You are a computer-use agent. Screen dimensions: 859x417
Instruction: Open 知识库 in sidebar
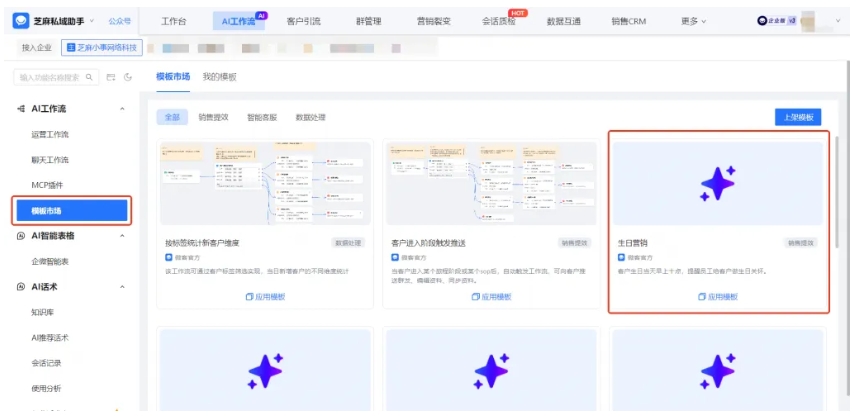point(43,312)
